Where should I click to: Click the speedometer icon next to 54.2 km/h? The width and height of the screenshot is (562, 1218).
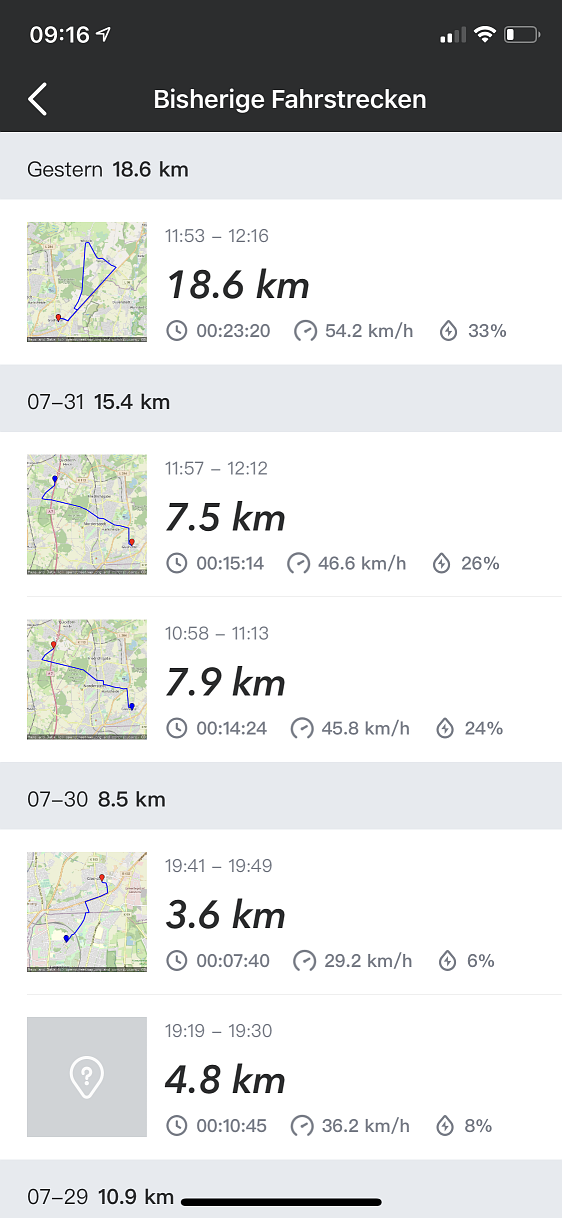305,331
